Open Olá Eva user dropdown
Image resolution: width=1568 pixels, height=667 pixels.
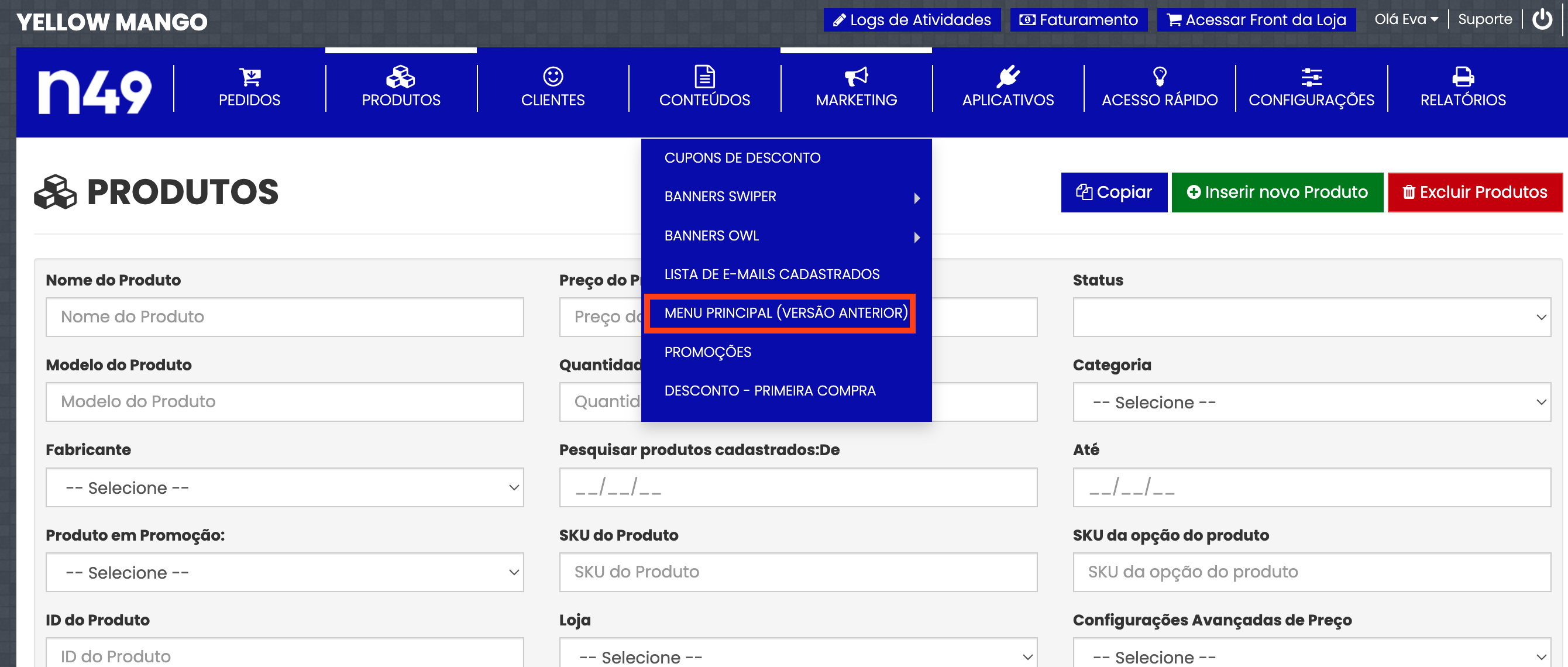[x=1405, y=19]
